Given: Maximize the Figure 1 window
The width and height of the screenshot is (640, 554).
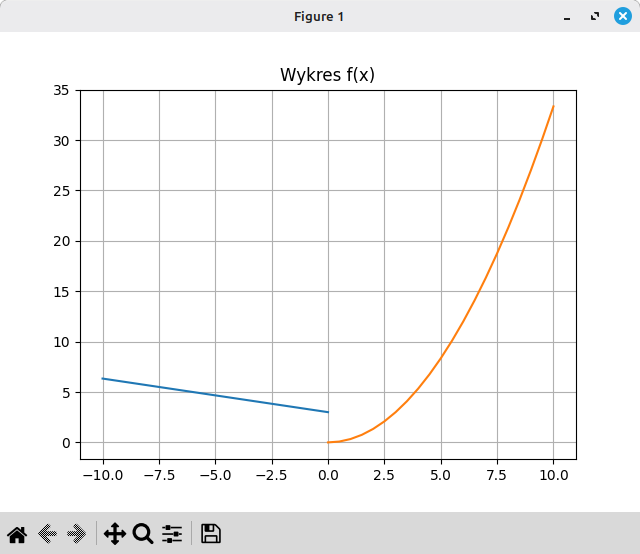Looking at the screenshot, I should (x=595, y=16).
